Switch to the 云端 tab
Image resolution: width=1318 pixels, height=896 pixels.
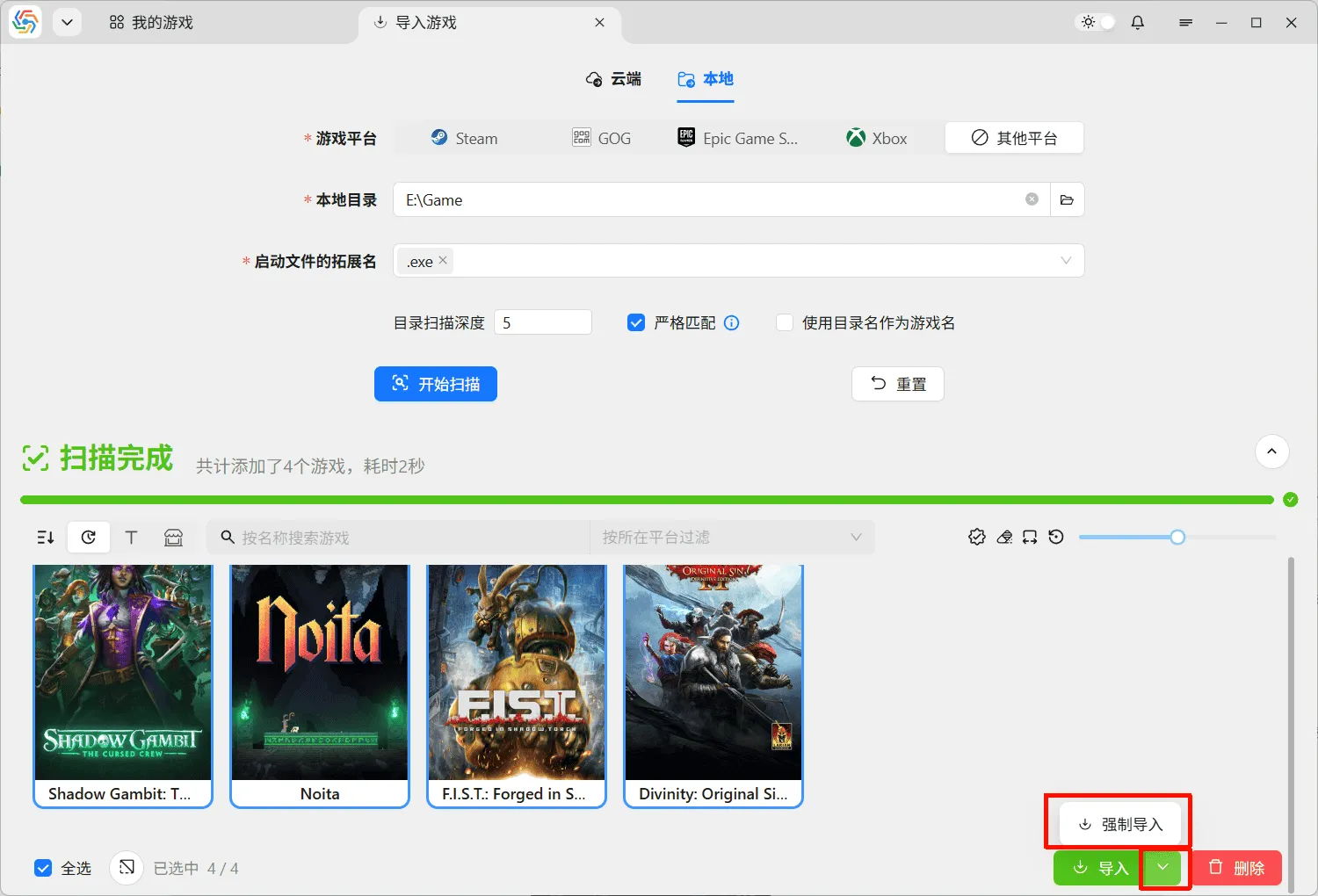(613, 79)
